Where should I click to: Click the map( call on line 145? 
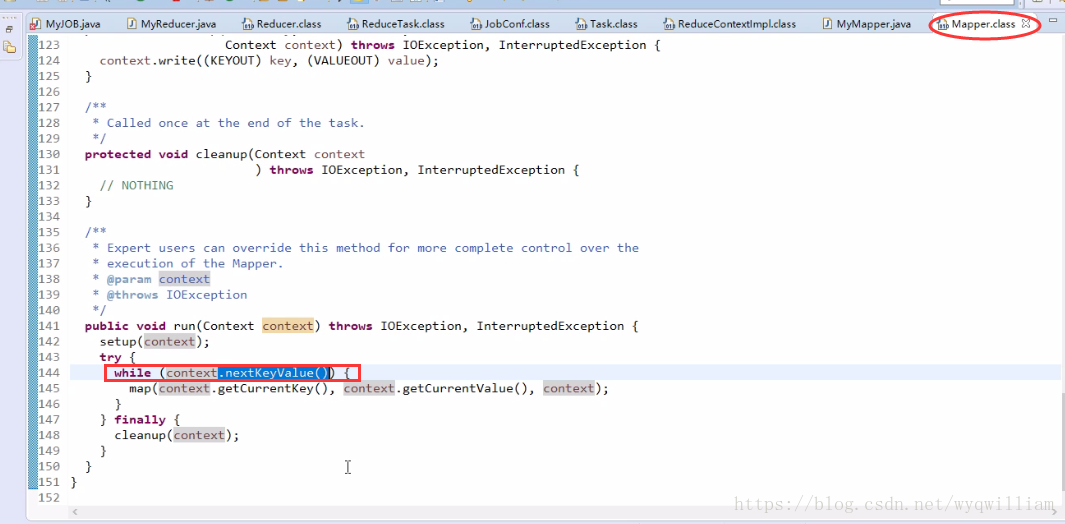143,389
